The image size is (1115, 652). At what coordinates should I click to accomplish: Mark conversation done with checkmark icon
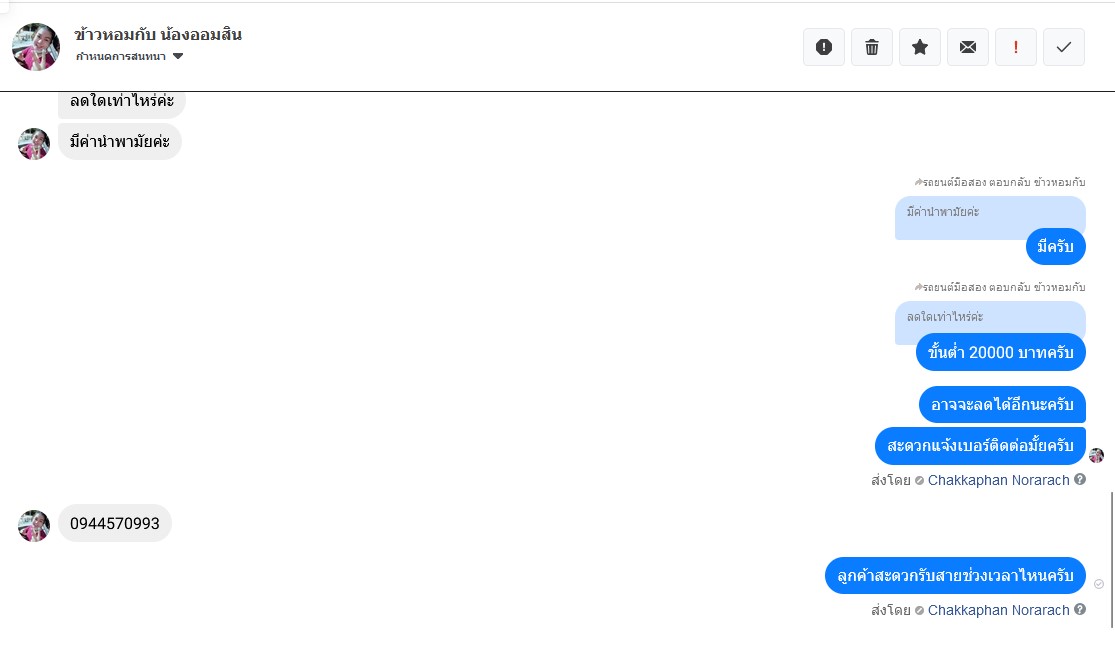pos(1064,47)
